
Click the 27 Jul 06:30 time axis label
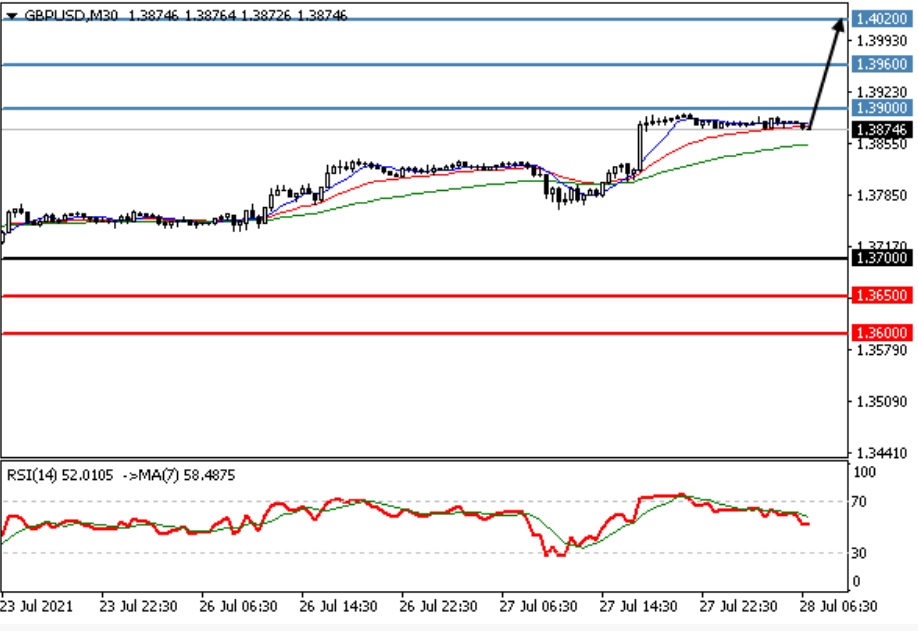click(538, 606)
